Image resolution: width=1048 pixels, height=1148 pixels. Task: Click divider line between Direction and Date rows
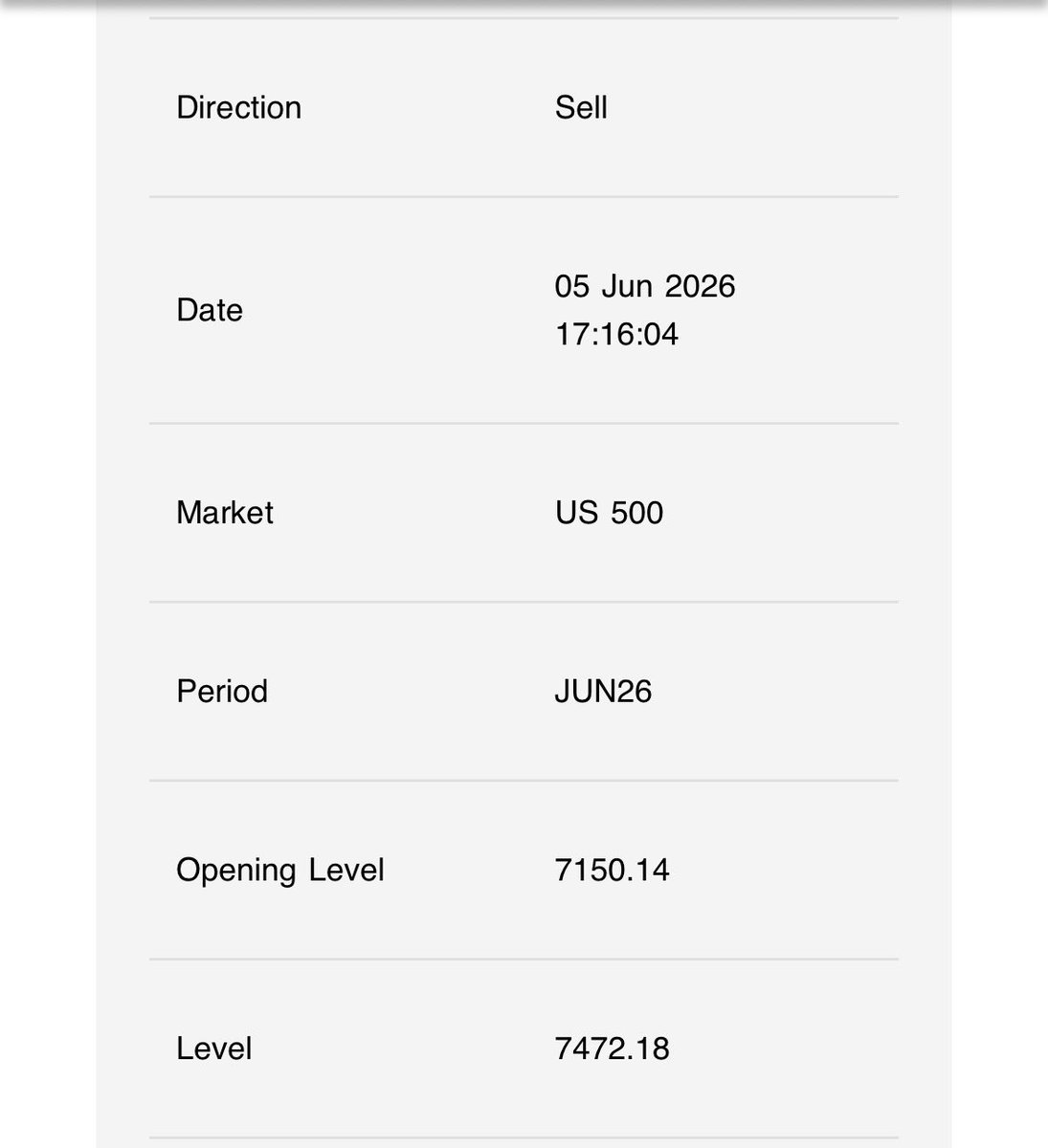coord(524,197)
